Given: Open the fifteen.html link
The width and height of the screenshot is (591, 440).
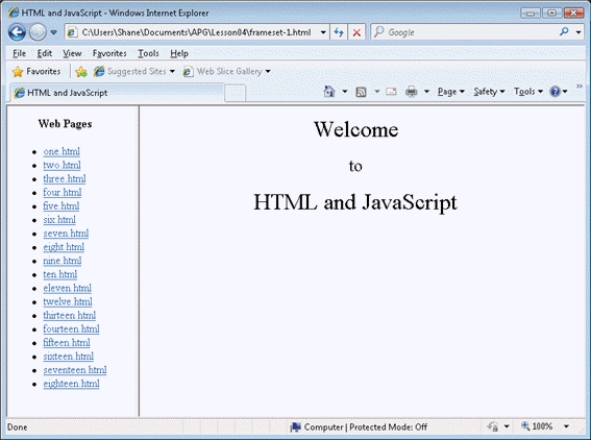Looking at the screenshot, I should coord(66,343).
